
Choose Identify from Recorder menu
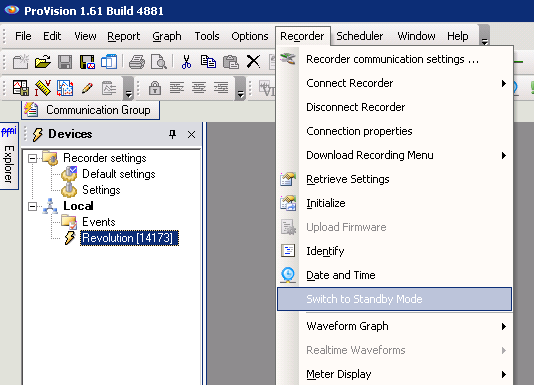pyautogui.click(x=394, y=251)
